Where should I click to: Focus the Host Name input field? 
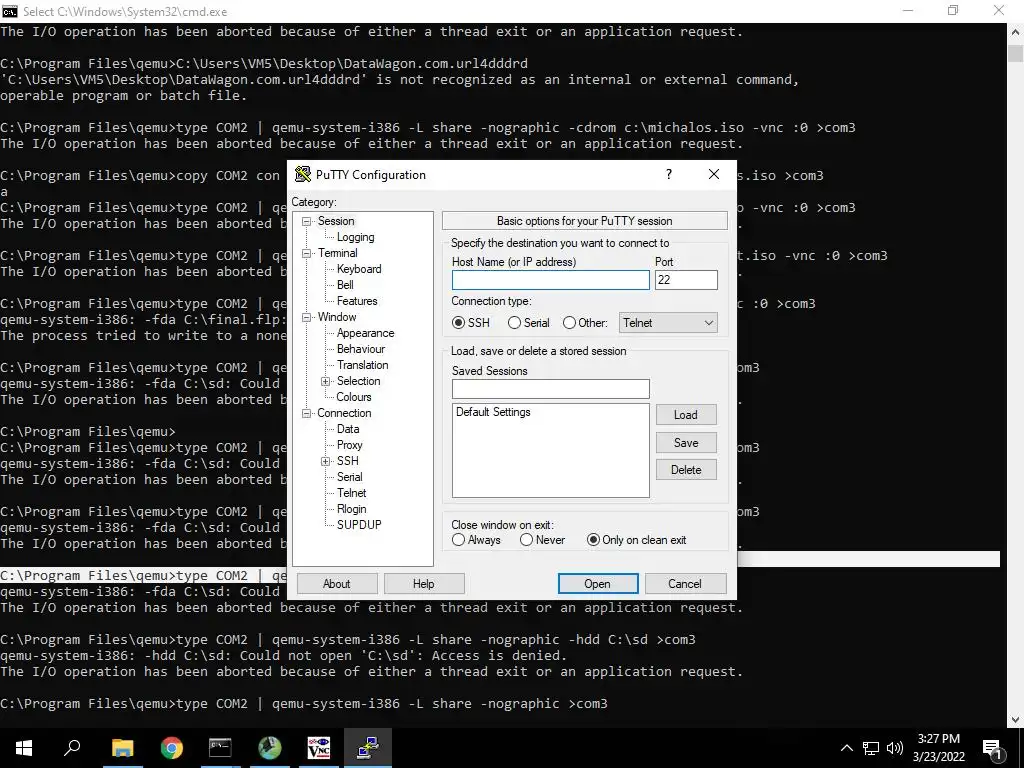coord(551,280)
